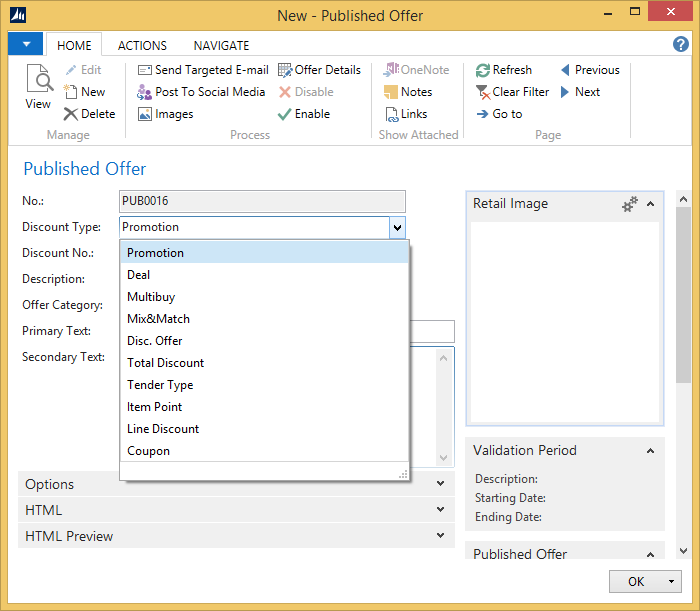This screenshot has height=611, width=700.
Task: Open the Images action
Action: pyautogui.click(x=145, y=114)
